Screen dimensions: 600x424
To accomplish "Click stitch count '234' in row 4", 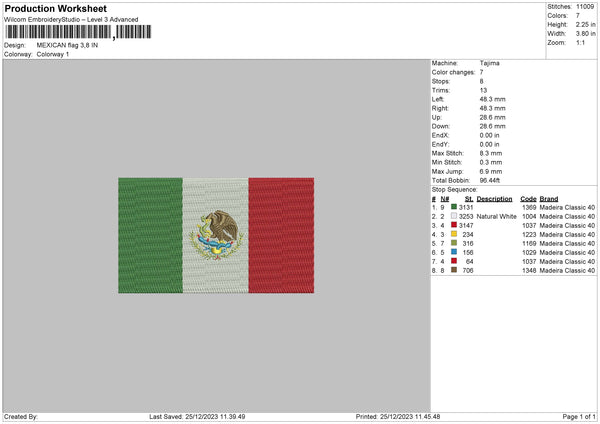I will coord(468,235).
